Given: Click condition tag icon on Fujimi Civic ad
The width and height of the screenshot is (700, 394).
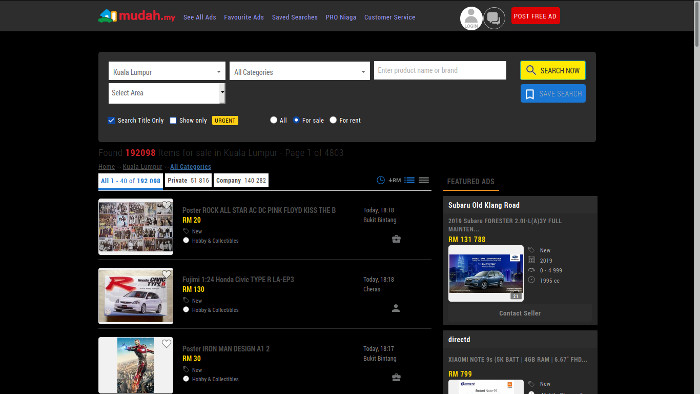Looking at the screenshot, I should (186, 300).
